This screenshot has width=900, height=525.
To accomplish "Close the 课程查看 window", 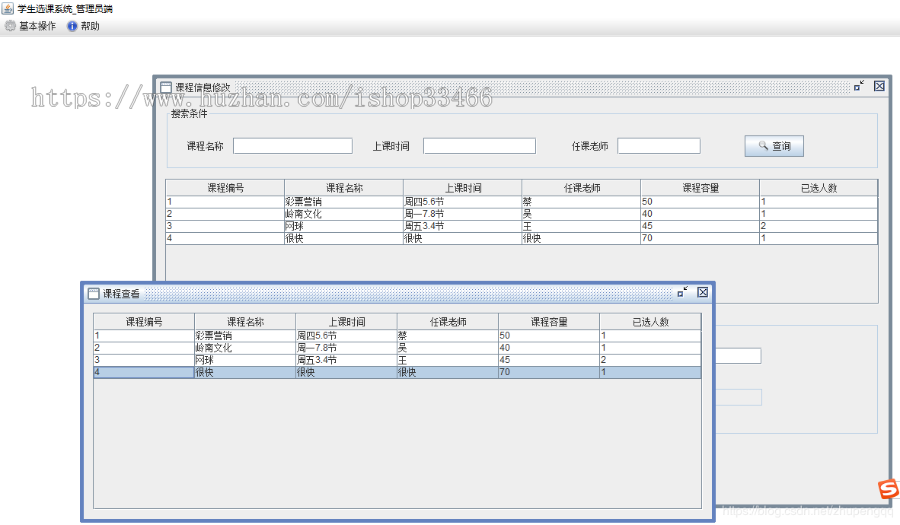I will pos(703,293).
